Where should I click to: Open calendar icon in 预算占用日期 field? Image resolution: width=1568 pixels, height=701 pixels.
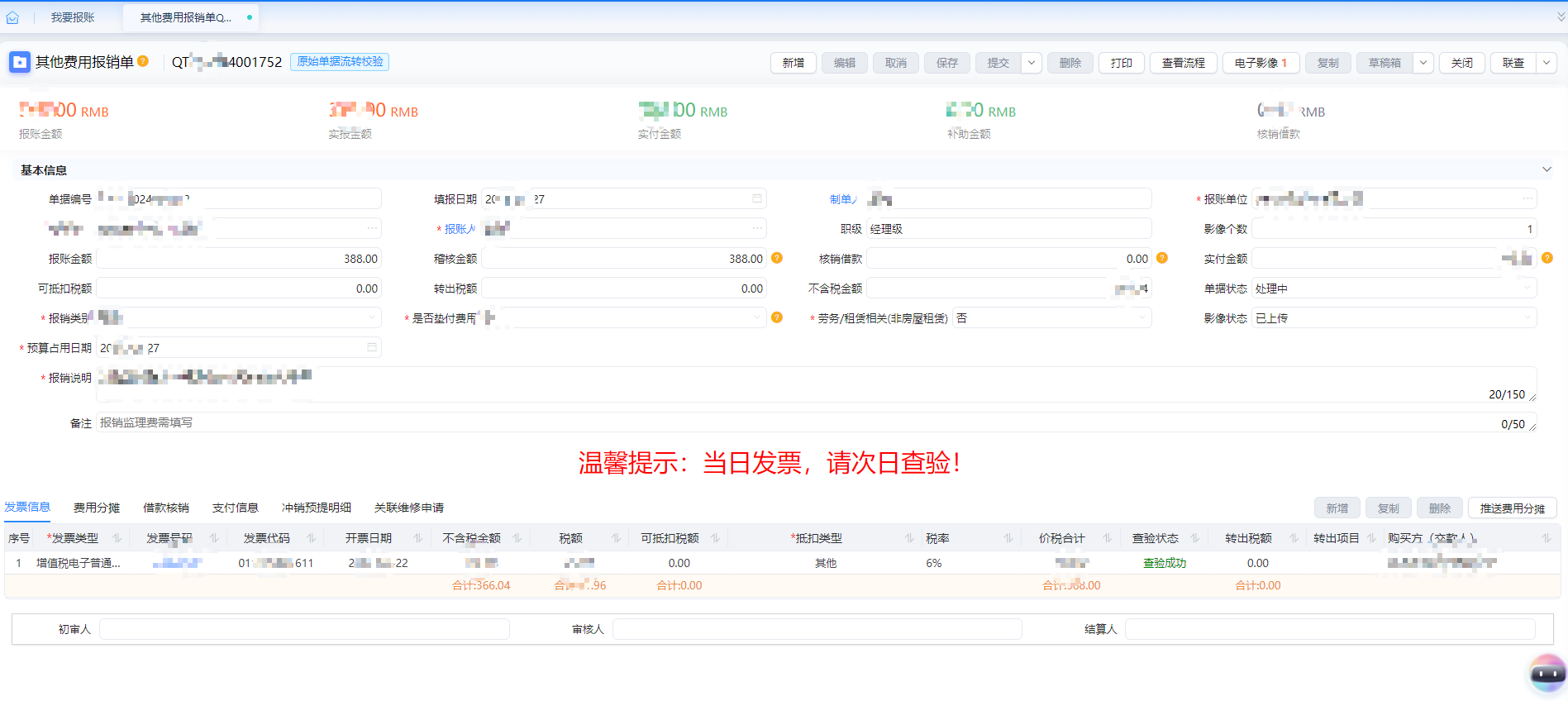pos(372,347)
